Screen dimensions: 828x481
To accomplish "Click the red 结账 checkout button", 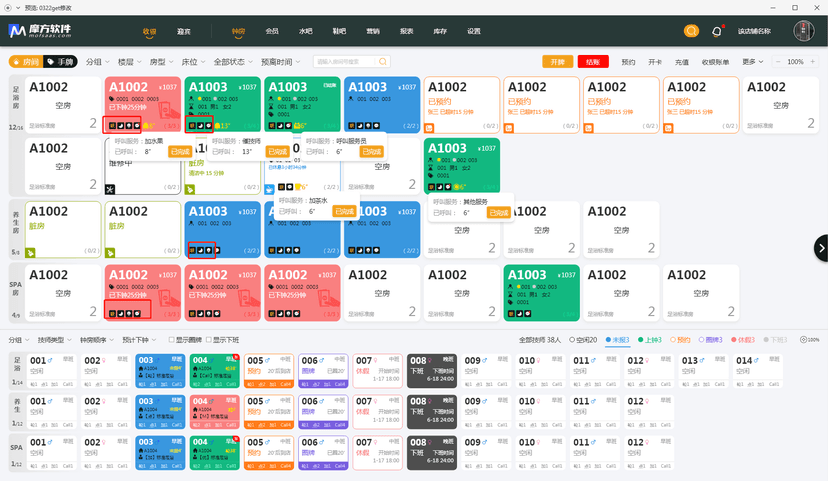I will coord(593,62).
